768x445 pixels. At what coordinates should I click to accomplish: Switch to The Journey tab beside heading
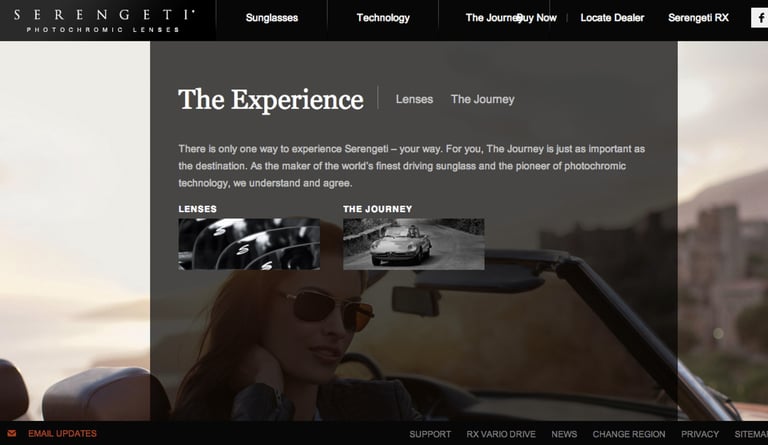(482, 99)
